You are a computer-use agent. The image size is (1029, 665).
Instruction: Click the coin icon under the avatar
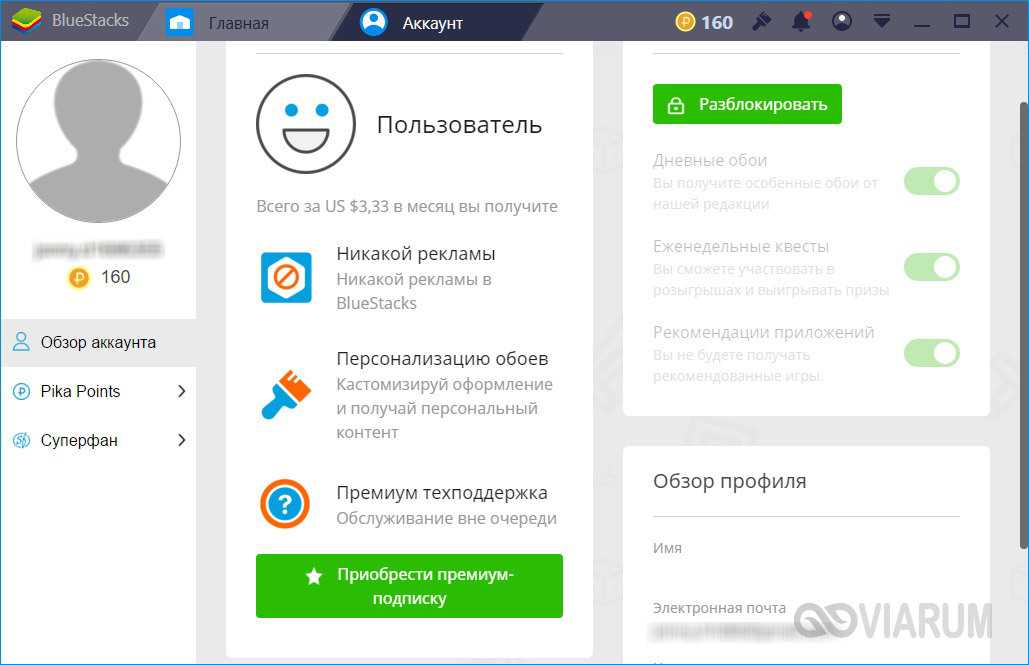78,278
